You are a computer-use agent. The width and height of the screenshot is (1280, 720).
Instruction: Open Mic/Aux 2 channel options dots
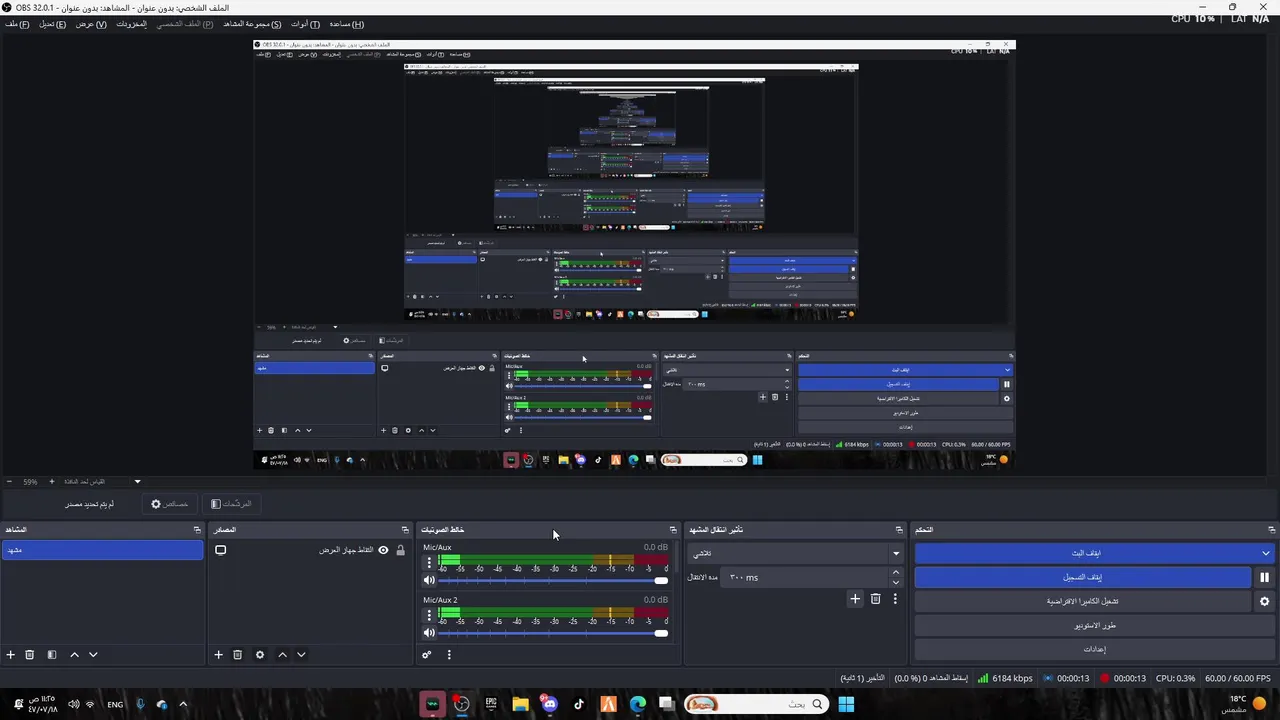(x=429, y=616)
